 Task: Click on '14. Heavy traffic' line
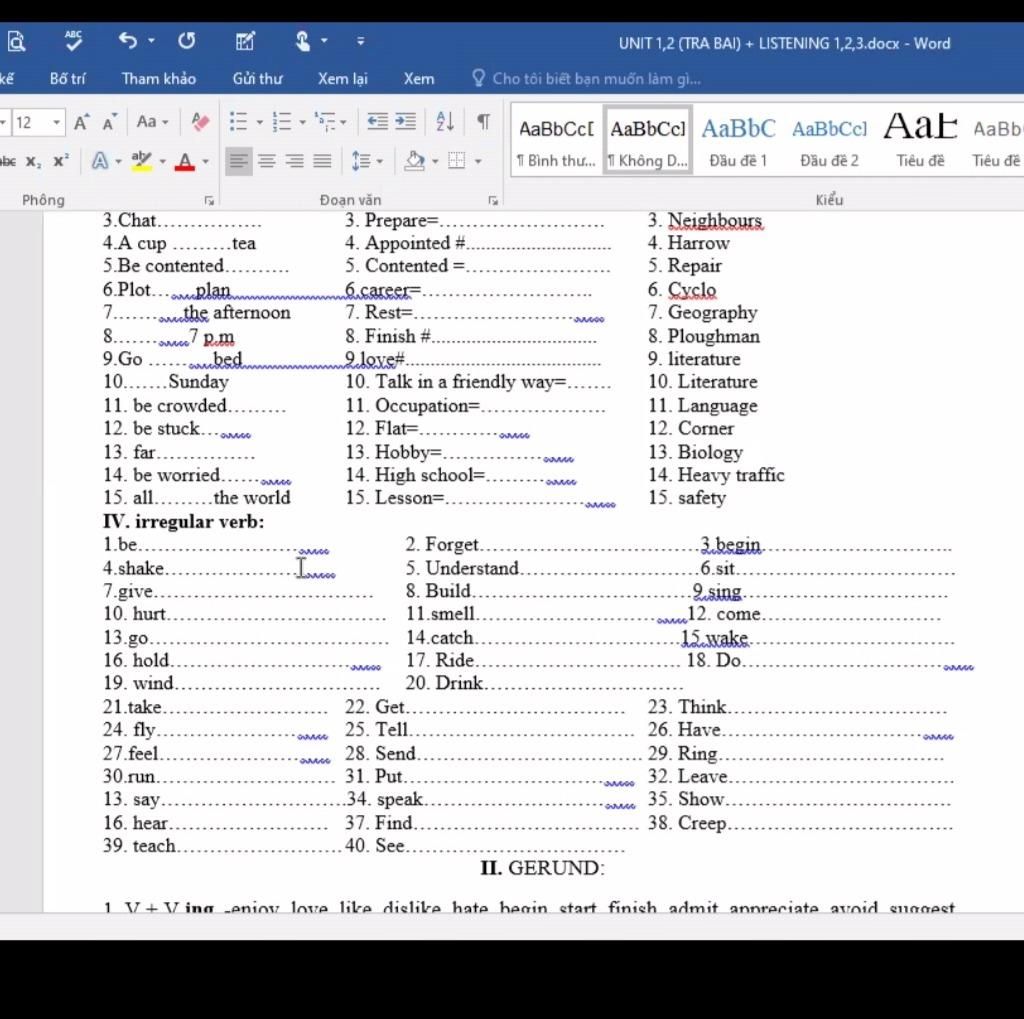pyautogui.click(x=716, y=475)
